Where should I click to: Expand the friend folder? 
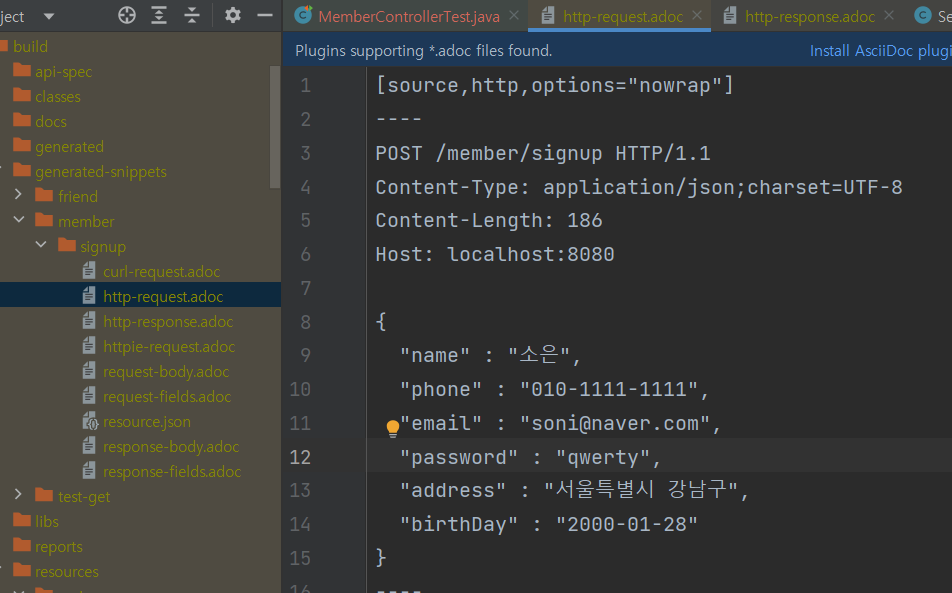pyautogui.click(x=18, y=195)
